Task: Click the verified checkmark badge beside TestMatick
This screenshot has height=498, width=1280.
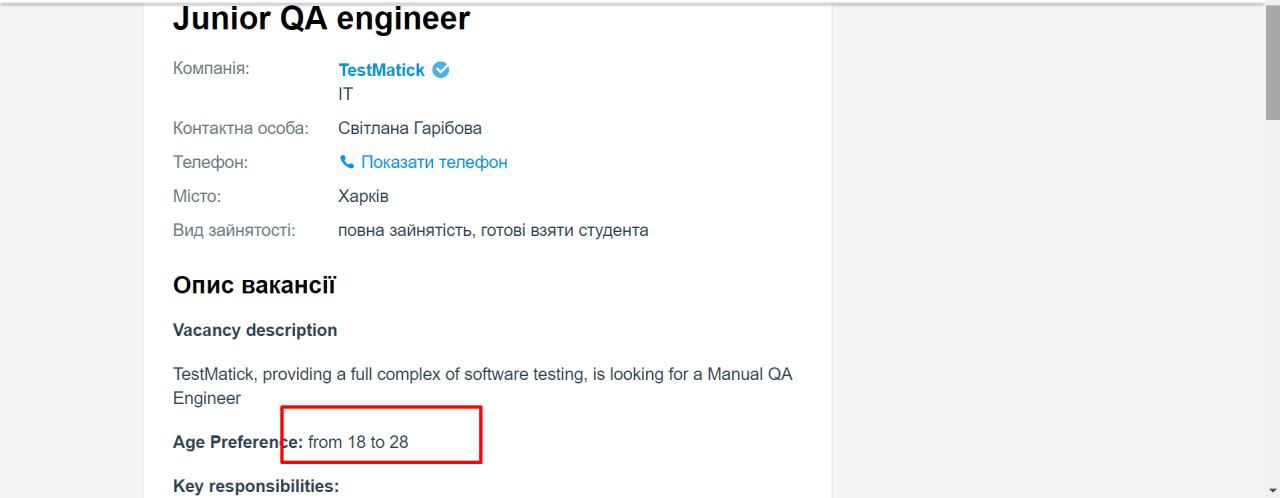Action: [x=441, y=70]
